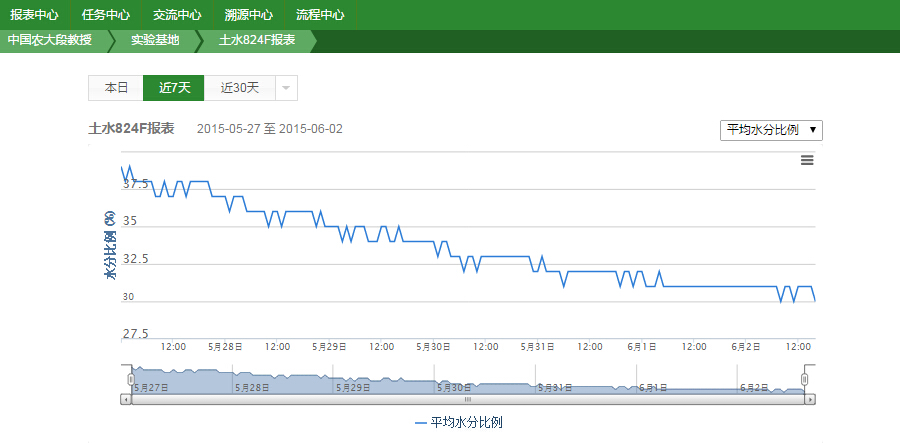Go to 交流中心 in the top navigation
900x443 pixels.
click(x=177, y=15)
